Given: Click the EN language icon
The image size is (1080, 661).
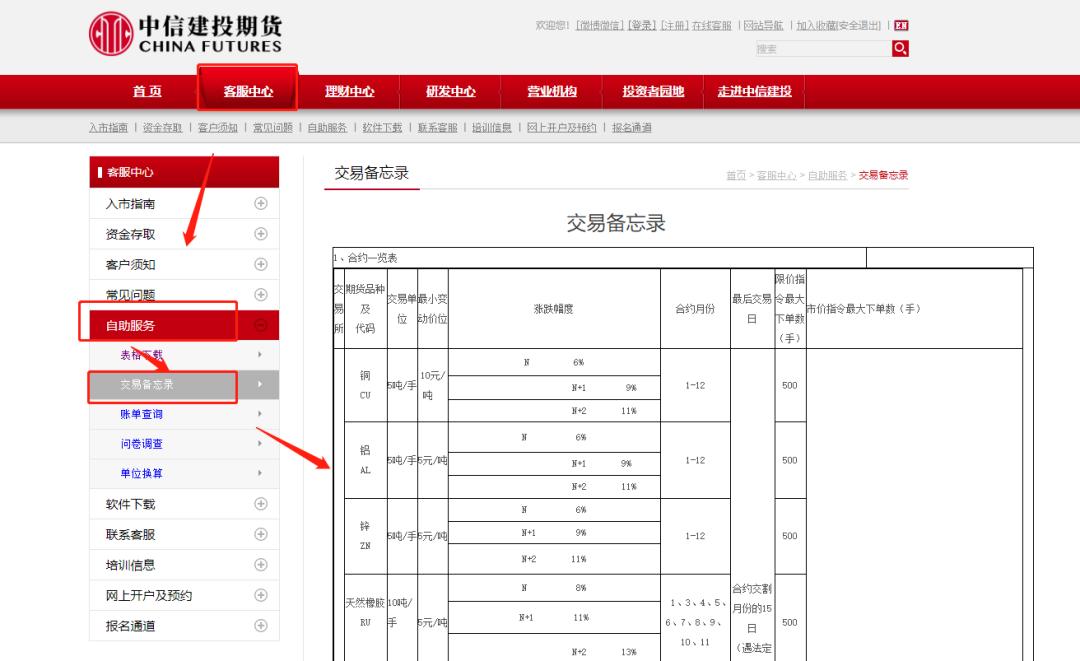Looking at the screenshot, I should 902,25.
